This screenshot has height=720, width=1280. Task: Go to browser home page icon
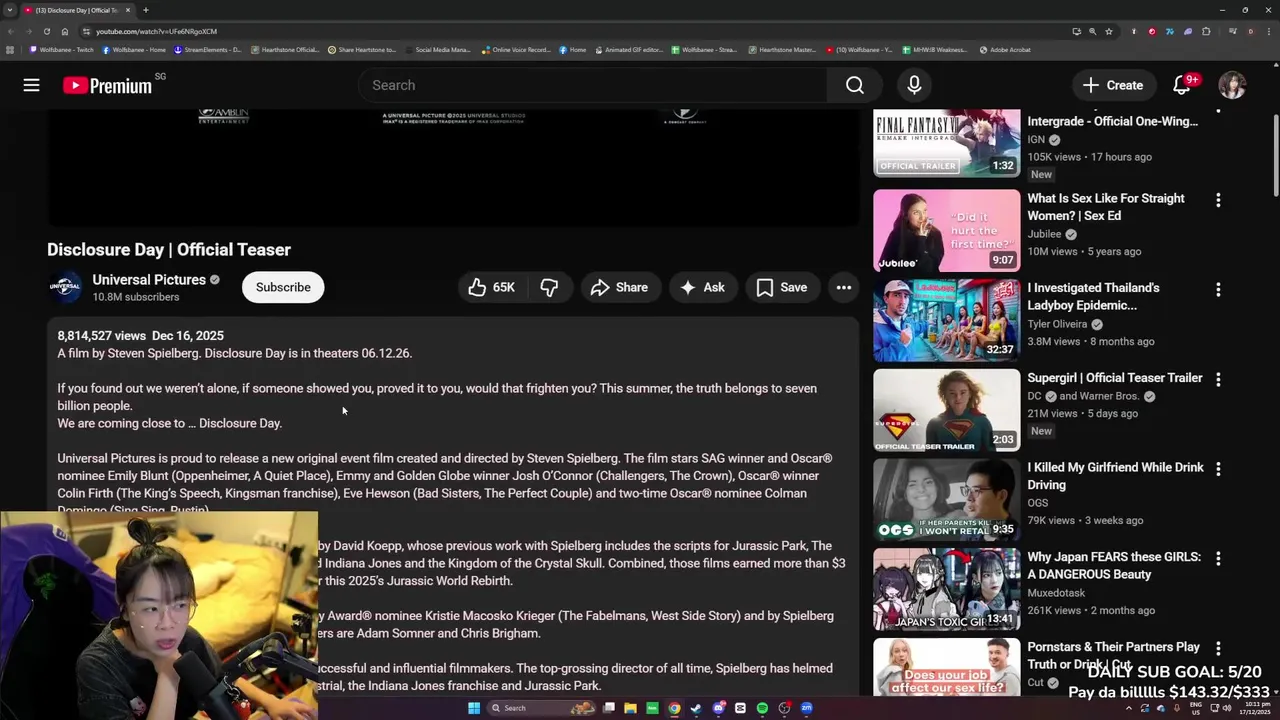point(65,31)
